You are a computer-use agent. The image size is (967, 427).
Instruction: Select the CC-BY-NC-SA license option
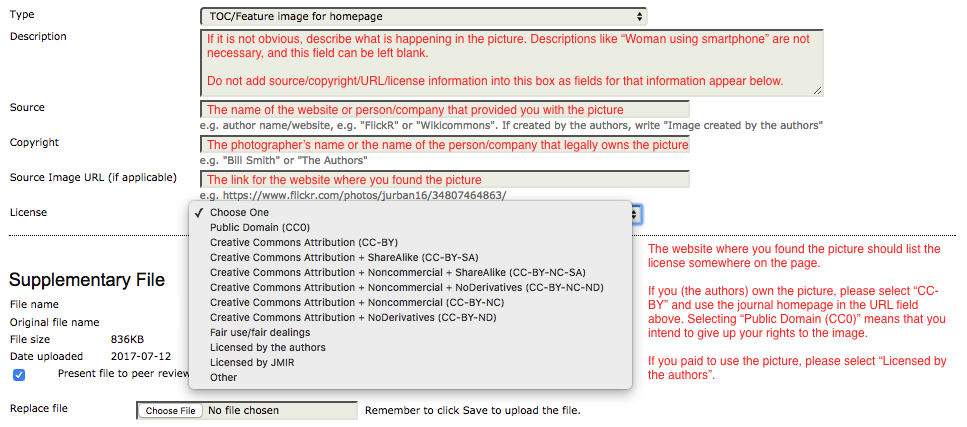pyautogui.click(x=397, y=272)
